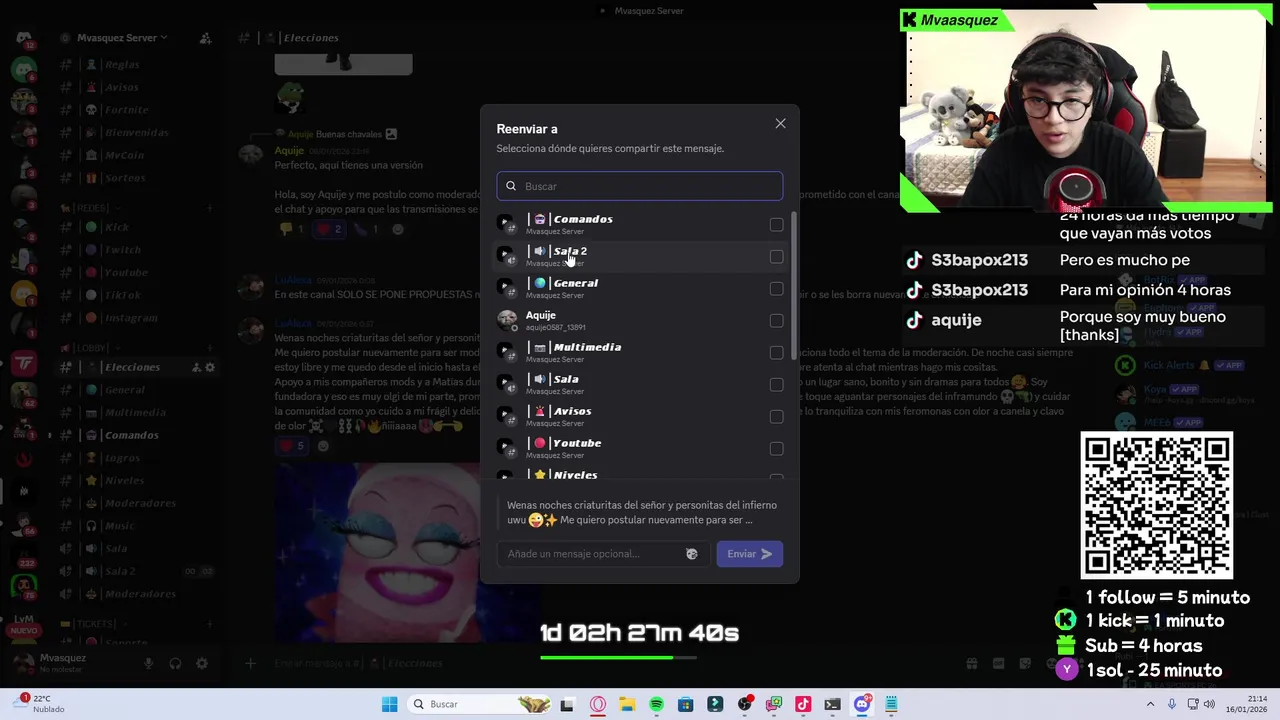Click the plus attachment icon in message bar
This screenshot has height=720, width=1280.
click(251, 663)
